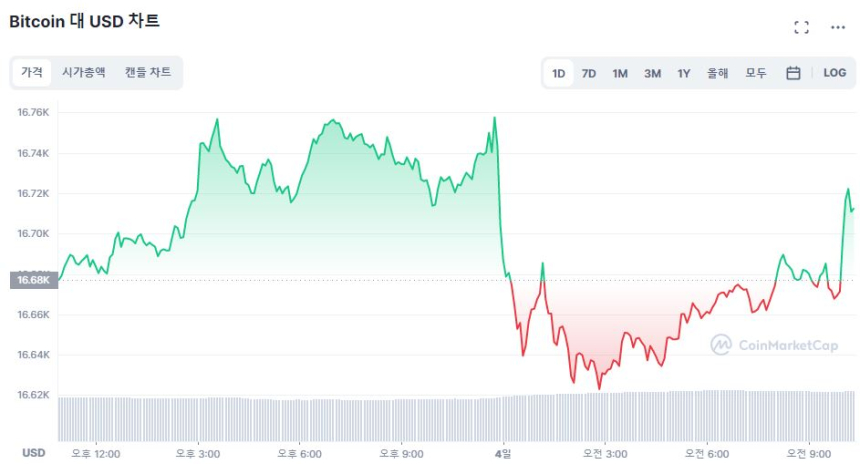Screen dimensions: 860x464
Task: Click the CoinMarketCap watermark logo
Action: [775, 345]
